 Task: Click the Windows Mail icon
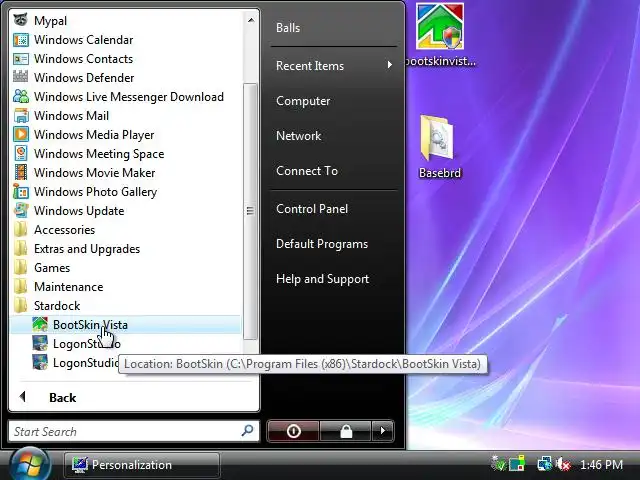[20, 116]
